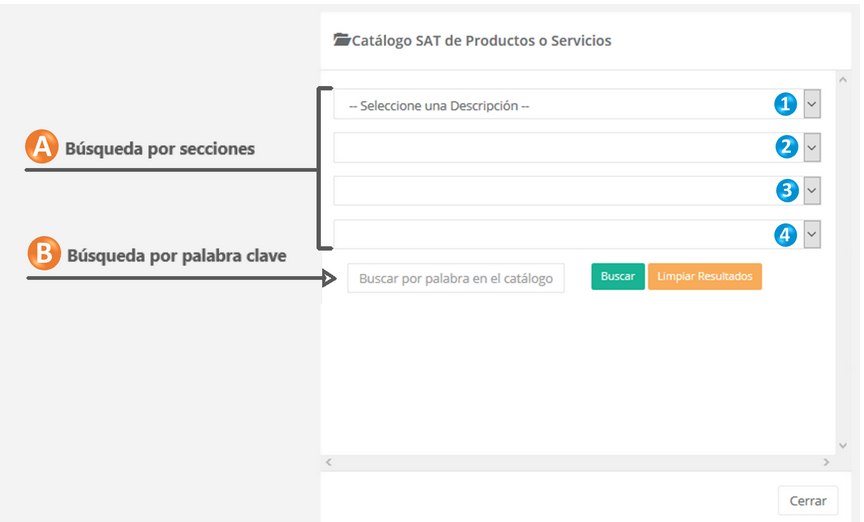Click the 'Búsqueda por palabra clave' label
864x522 pixels.
click(176, 256)
